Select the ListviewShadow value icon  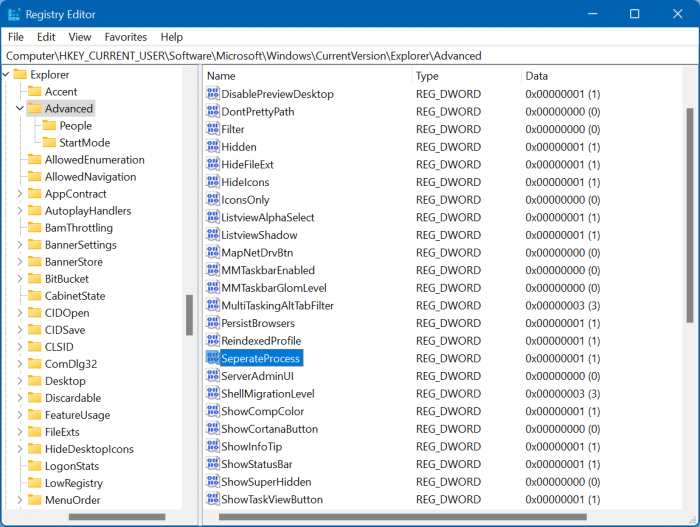pos(212,234)
